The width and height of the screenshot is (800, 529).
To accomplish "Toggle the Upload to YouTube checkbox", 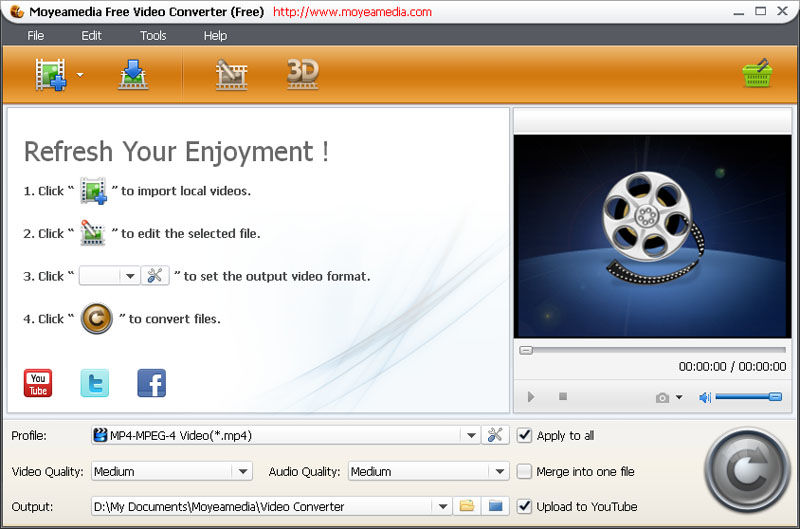I will point(524,506).
